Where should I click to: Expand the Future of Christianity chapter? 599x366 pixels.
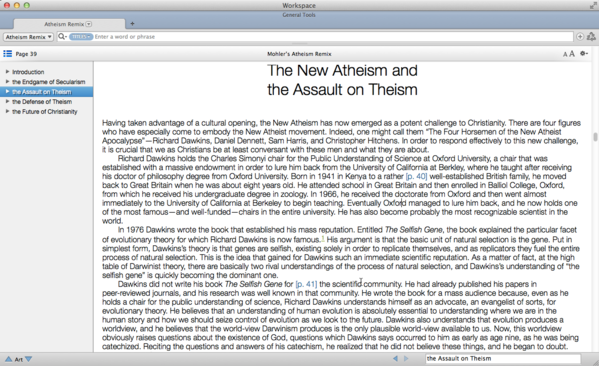[7, 112]
